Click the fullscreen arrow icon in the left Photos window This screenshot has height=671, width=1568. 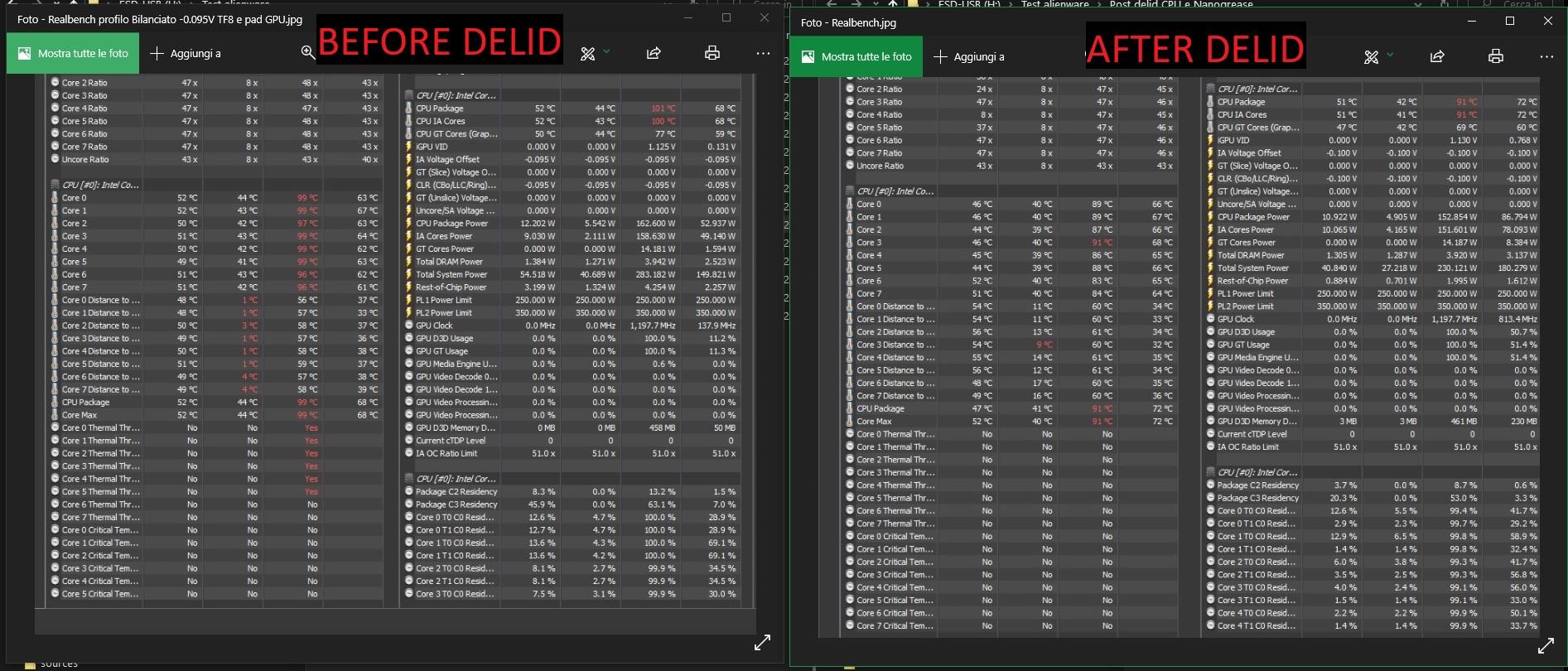click(x=763, y=642)
